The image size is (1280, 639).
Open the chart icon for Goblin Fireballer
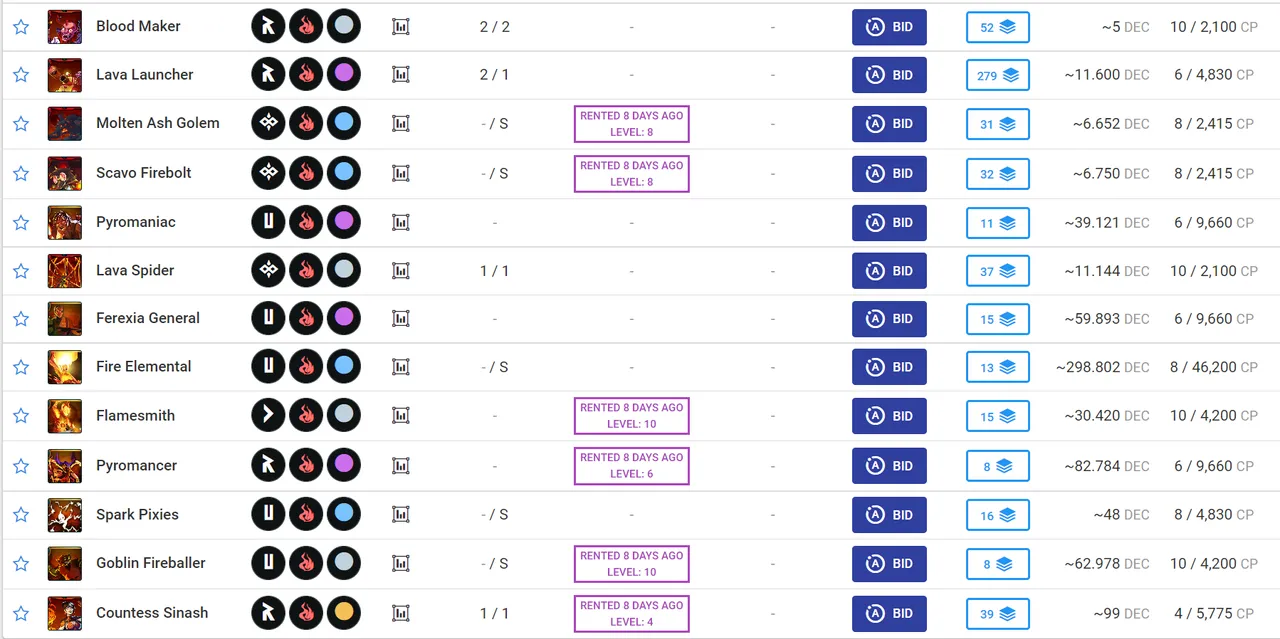point(401,563)
